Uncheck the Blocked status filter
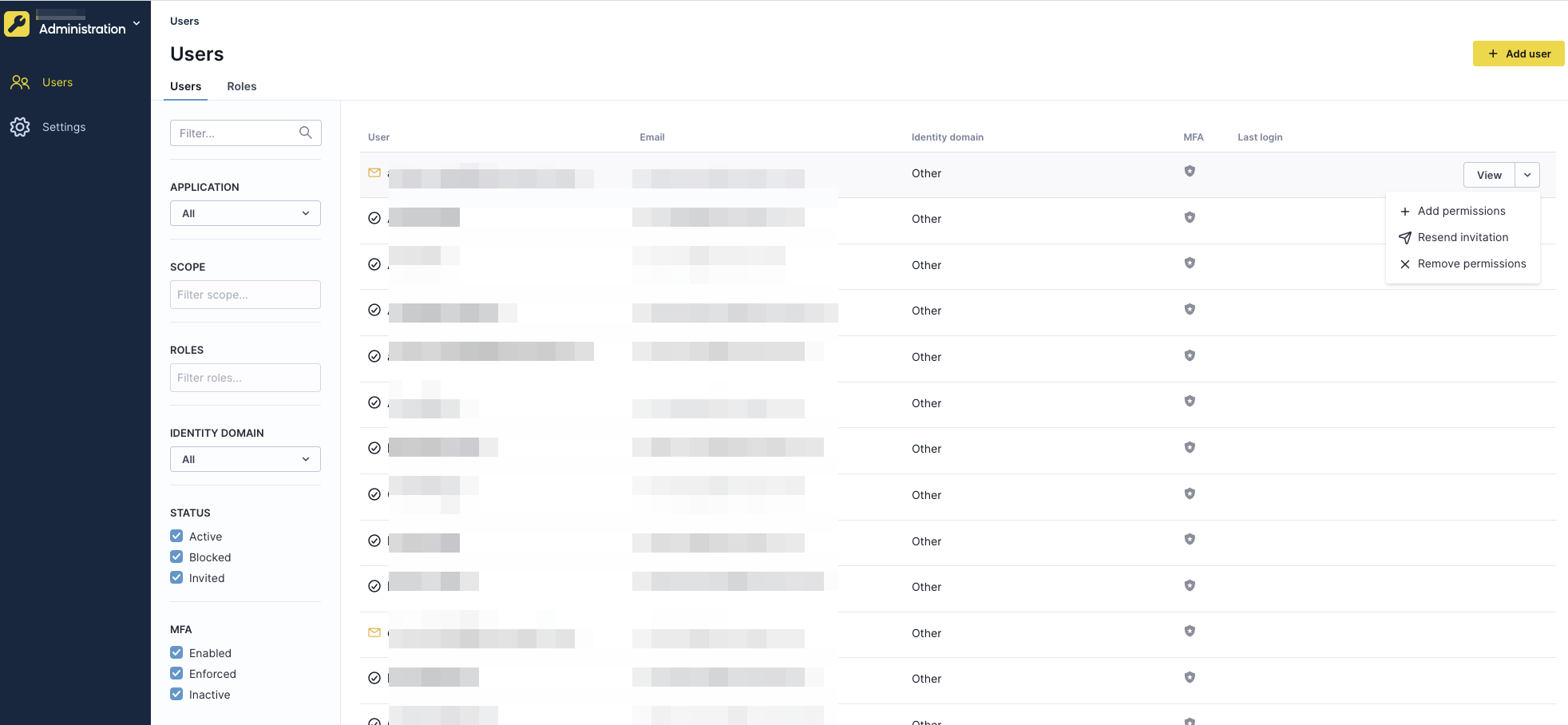This screenshot has height=725, width=1568. [176, 557]
